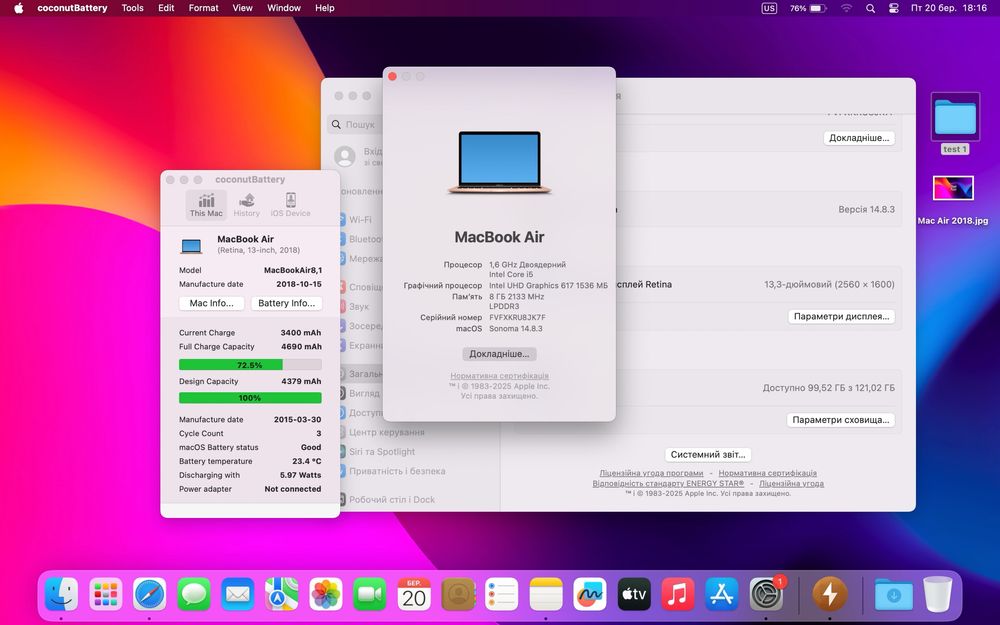The image size is (1000, 625).
Task: Click coconutBattery lightning icon in Dock
Action: pos(830,594)
